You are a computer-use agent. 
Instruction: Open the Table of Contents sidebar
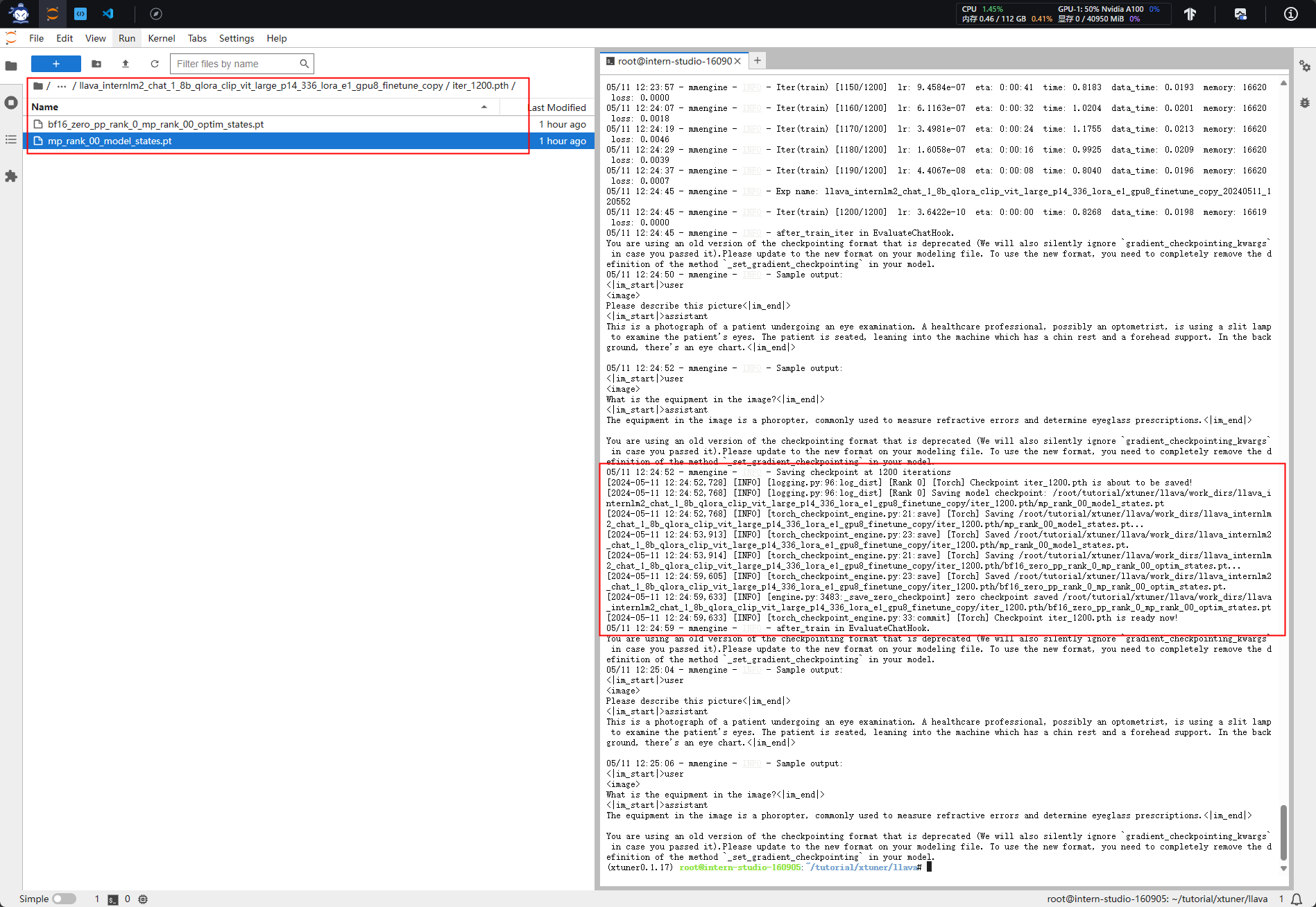click(11, 139)
